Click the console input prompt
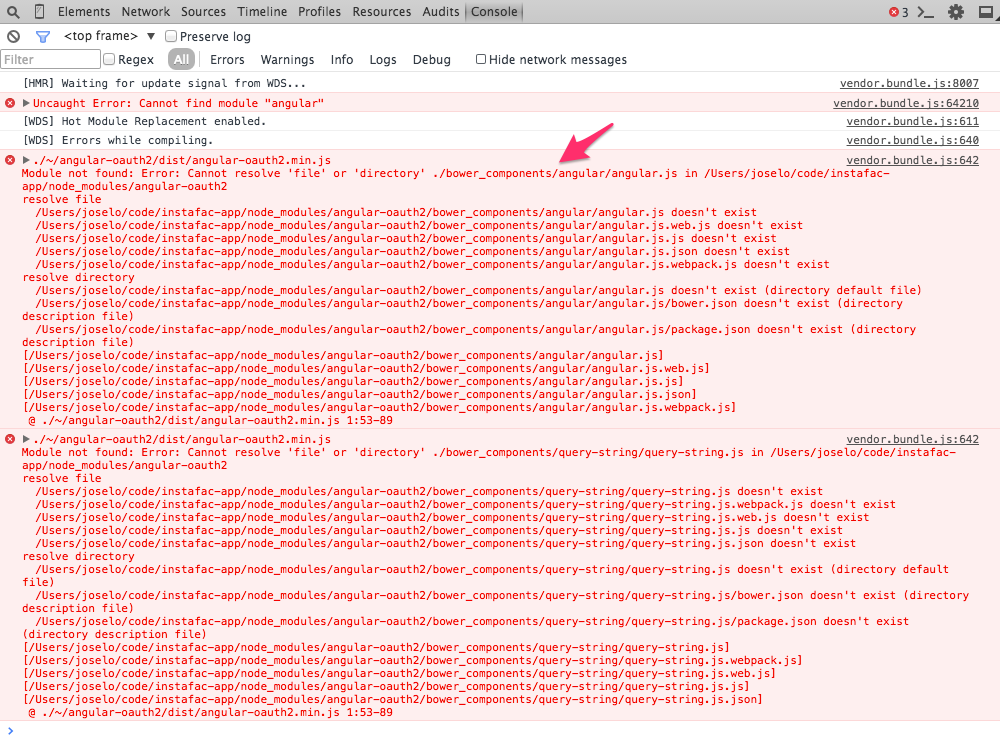The width and height of the screenshot is (1000, 735). coord(100,729)
